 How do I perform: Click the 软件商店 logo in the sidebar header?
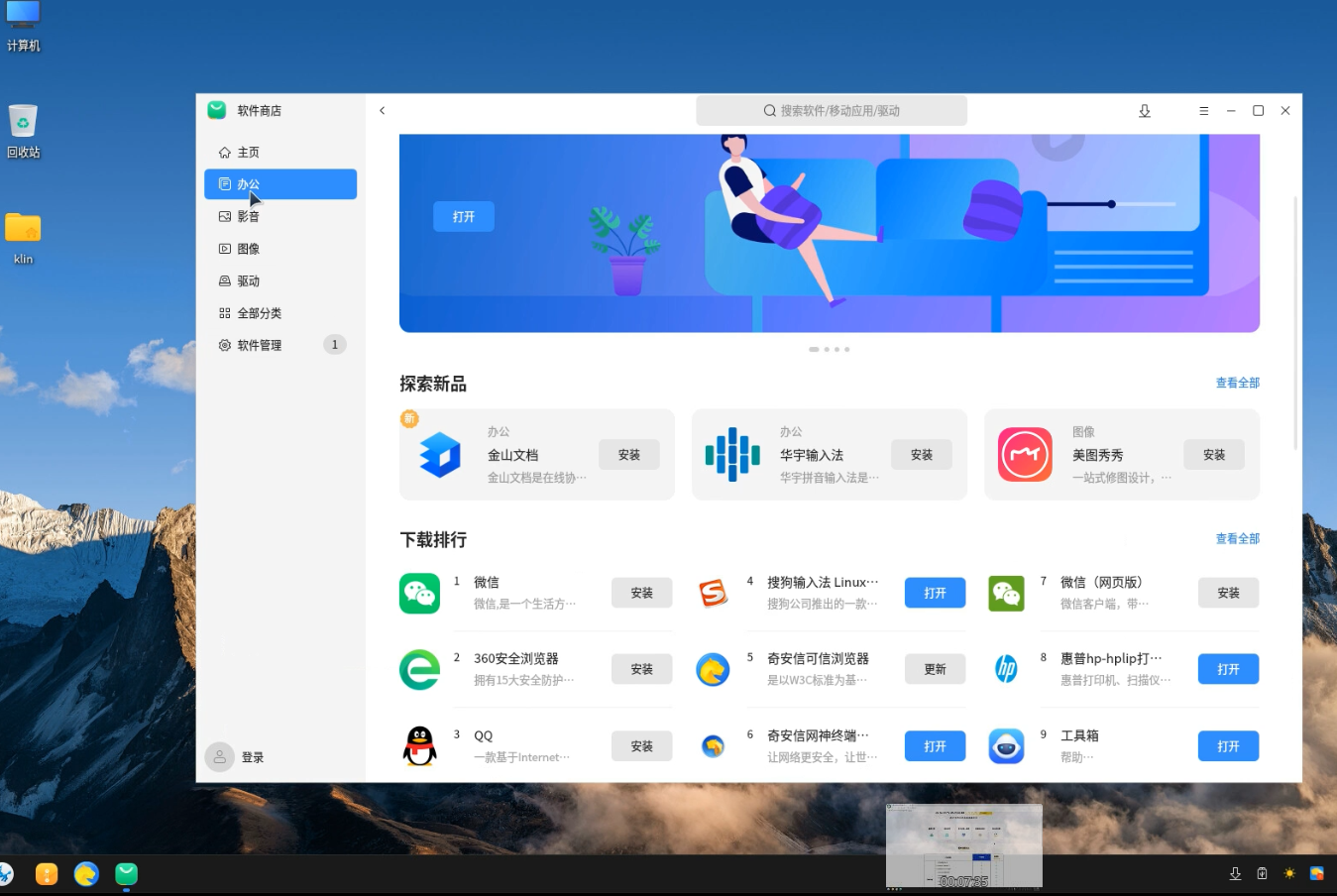217,110
